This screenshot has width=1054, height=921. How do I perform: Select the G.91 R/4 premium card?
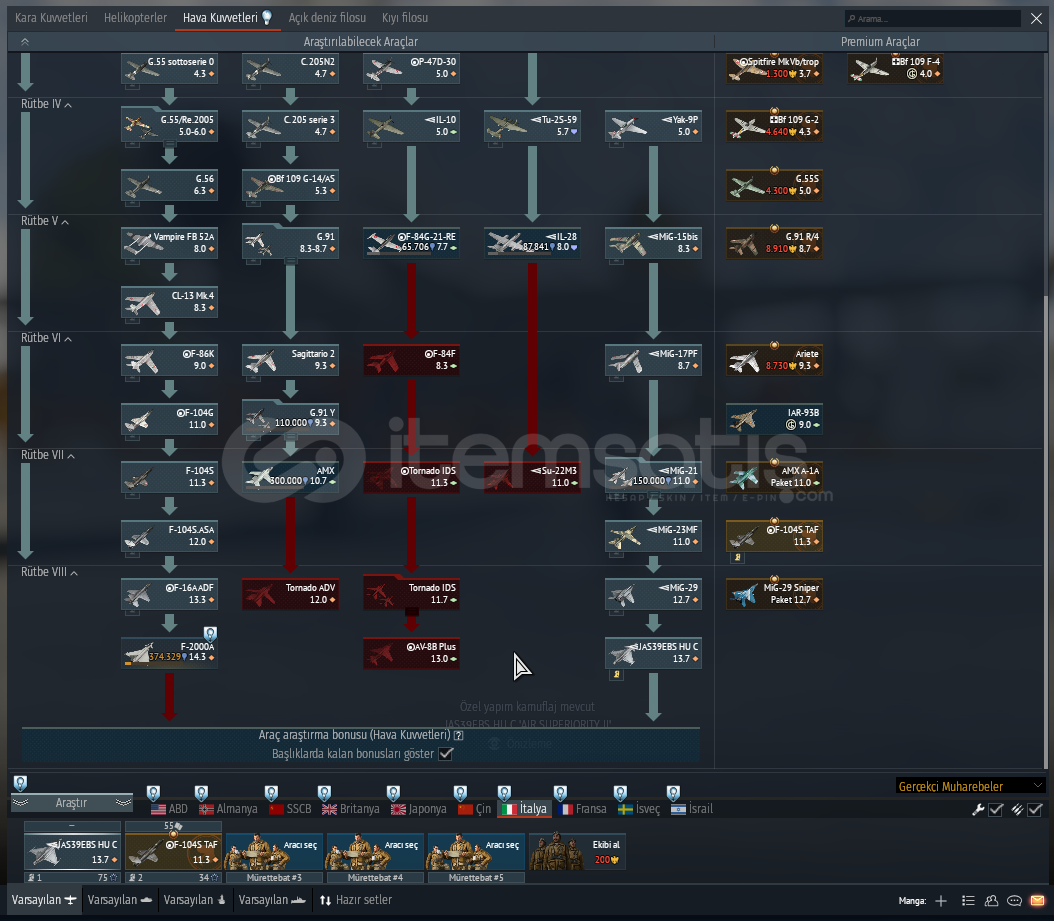tap(774, 243)
